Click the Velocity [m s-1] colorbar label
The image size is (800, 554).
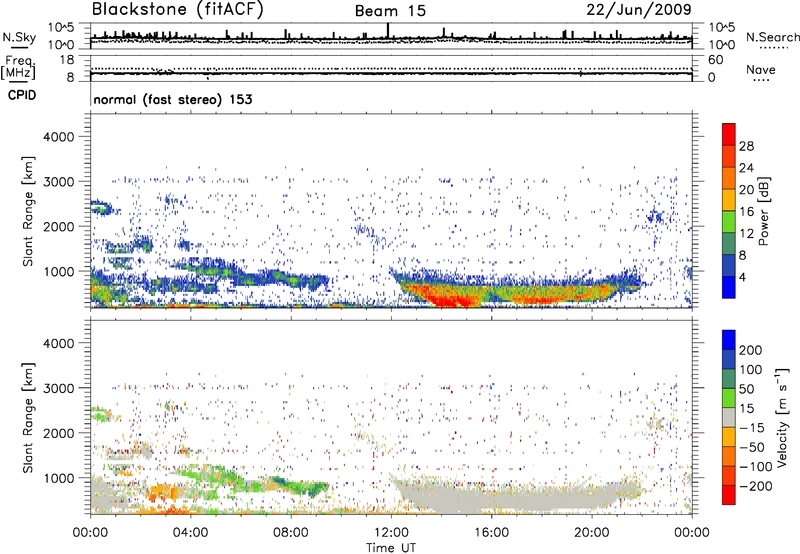[782, 417]
